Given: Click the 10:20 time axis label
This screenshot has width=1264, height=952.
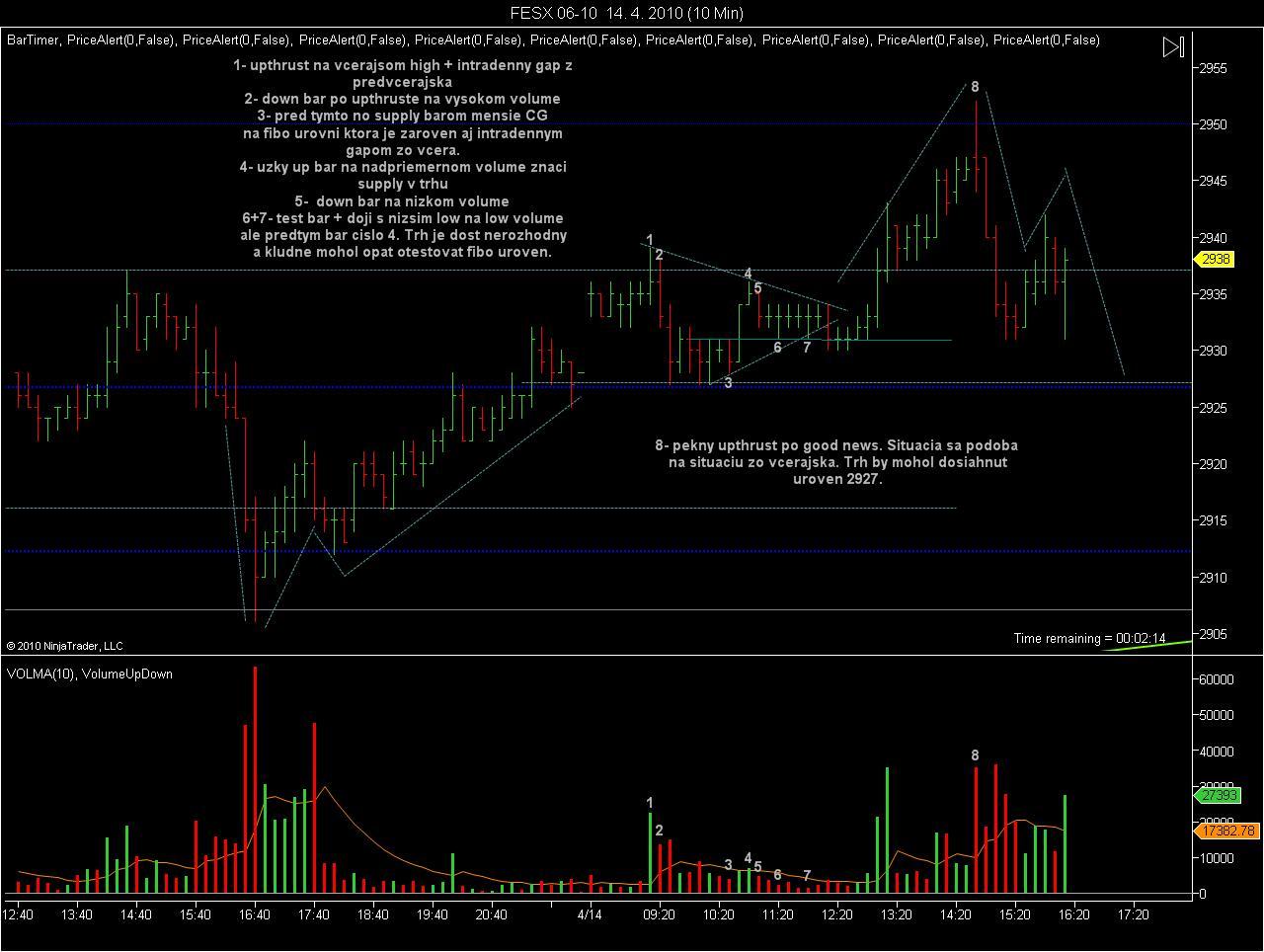Looking at the screenshot, I should pyautogui.click(x=718, y=914).
